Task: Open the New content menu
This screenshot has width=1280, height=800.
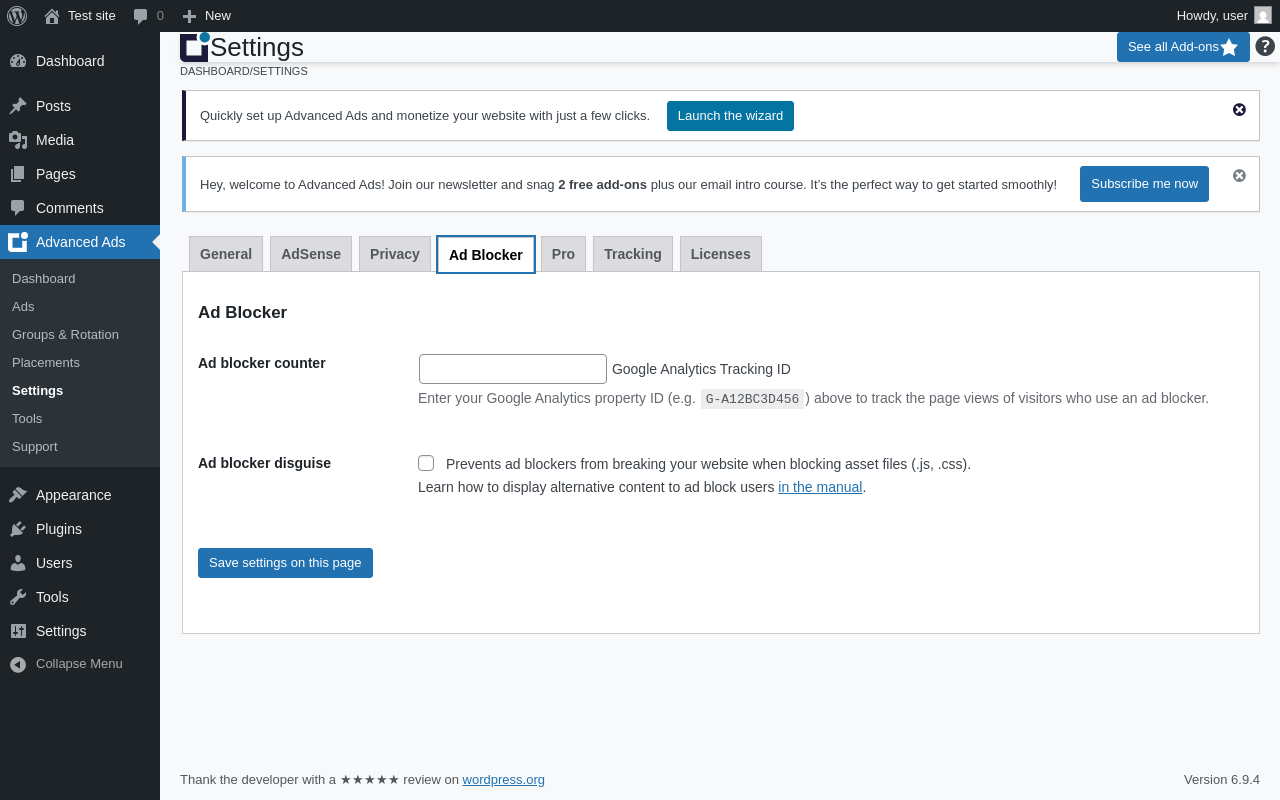Action: click(206, 16)
